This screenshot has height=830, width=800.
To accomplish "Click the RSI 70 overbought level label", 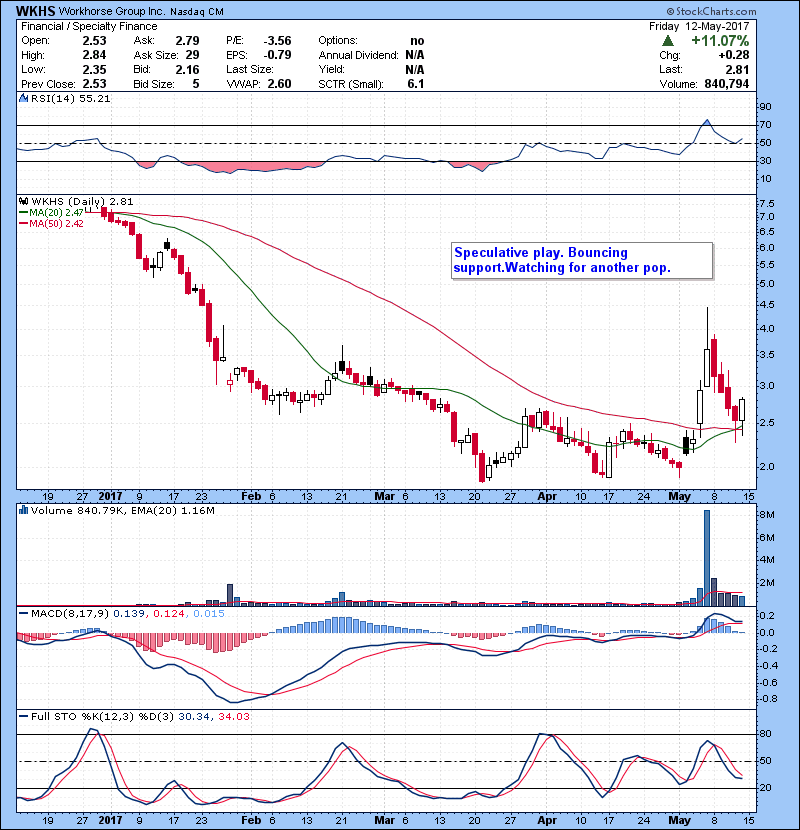I will [x=766, y=125].
